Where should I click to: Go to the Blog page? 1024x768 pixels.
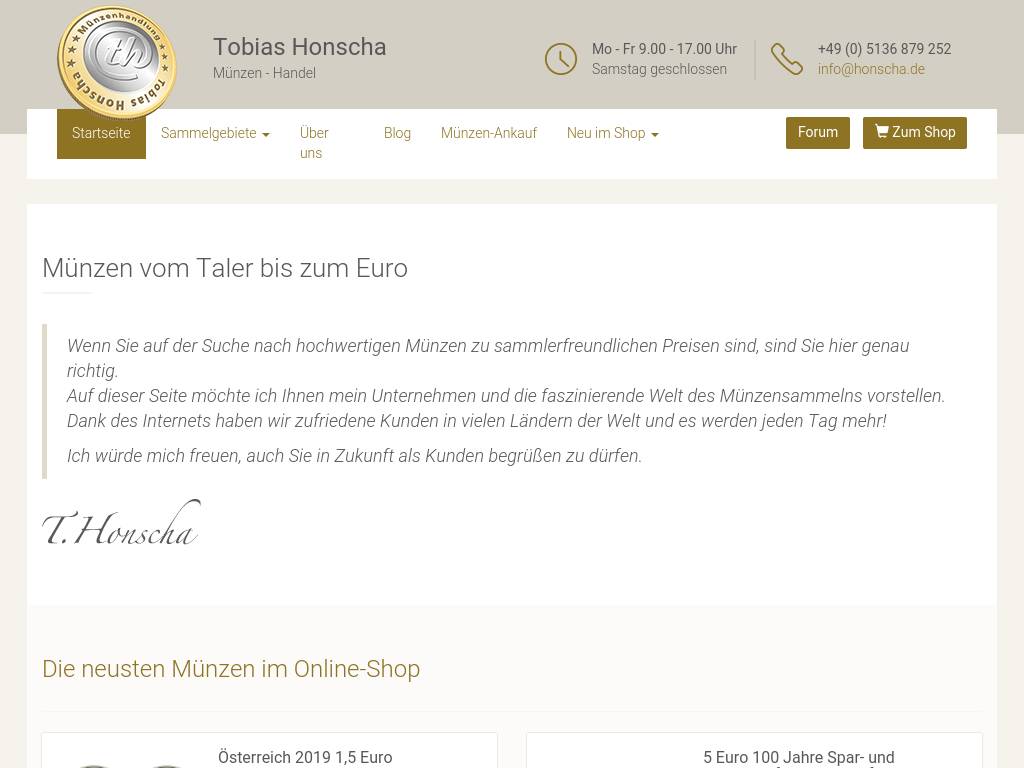(397, 133)
